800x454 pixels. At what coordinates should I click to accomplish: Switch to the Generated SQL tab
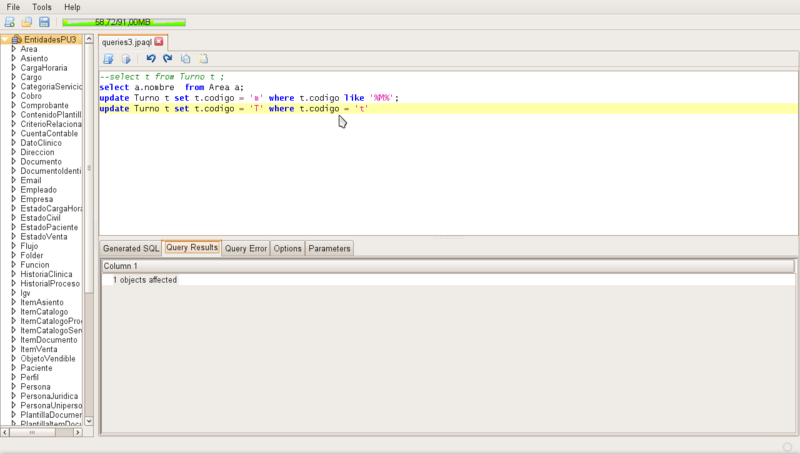pyautogui.click(x=131, y=248)
